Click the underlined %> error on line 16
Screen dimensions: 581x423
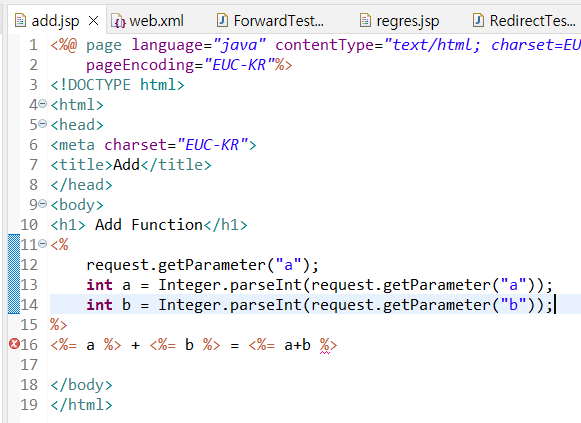tap(328, 346)
